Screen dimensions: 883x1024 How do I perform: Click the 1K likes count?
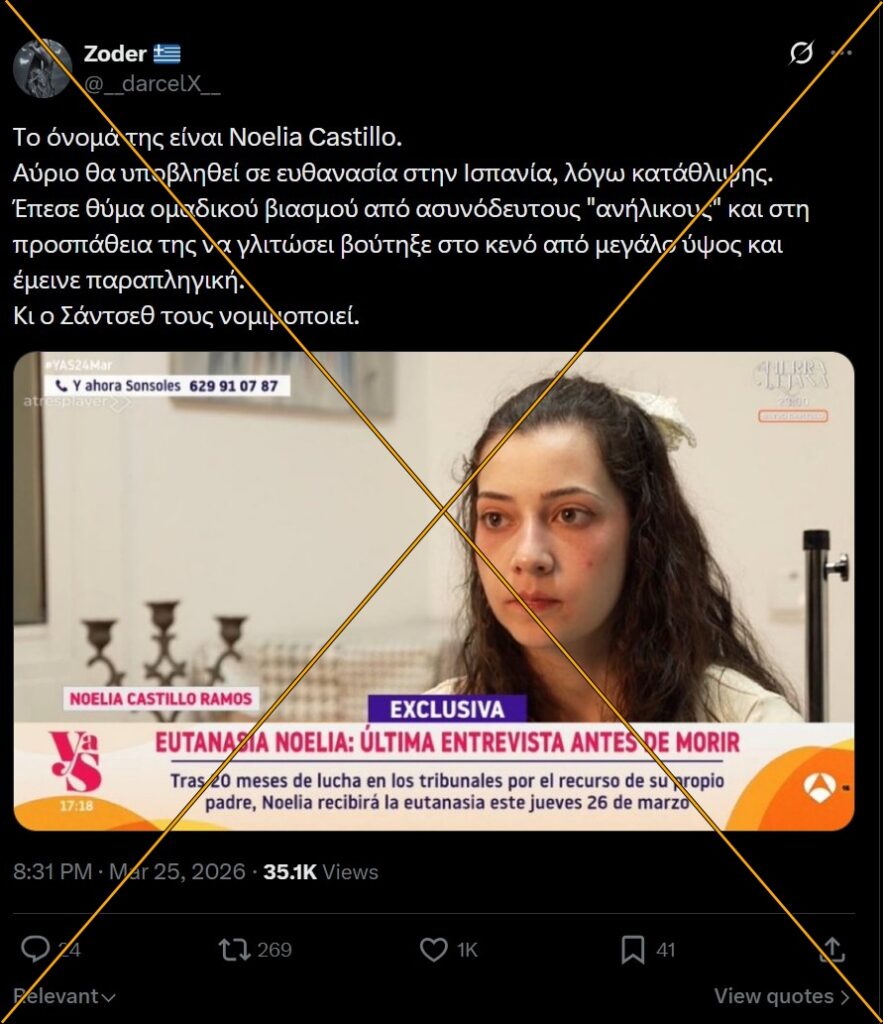467,950
